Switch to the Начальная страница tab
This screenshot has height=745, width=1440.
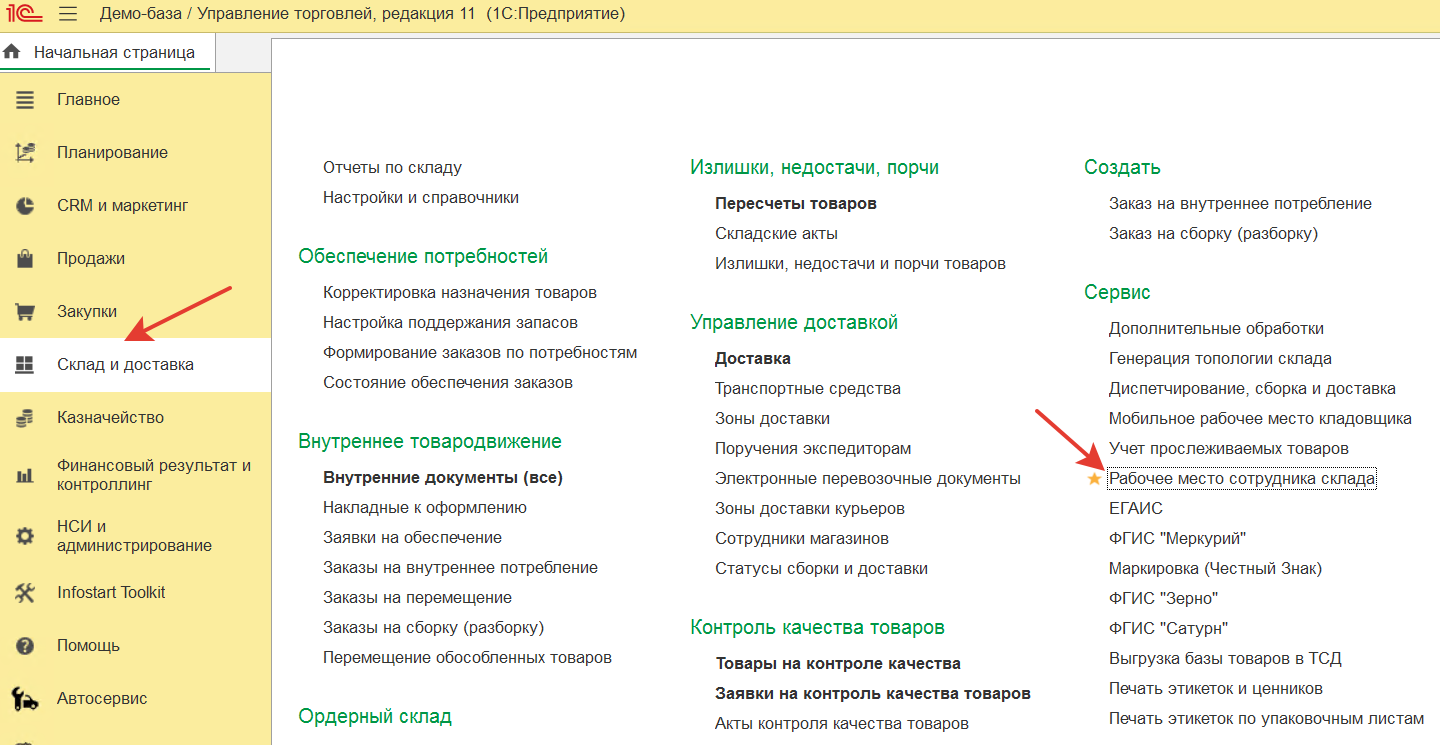click(x=105, y=52)
